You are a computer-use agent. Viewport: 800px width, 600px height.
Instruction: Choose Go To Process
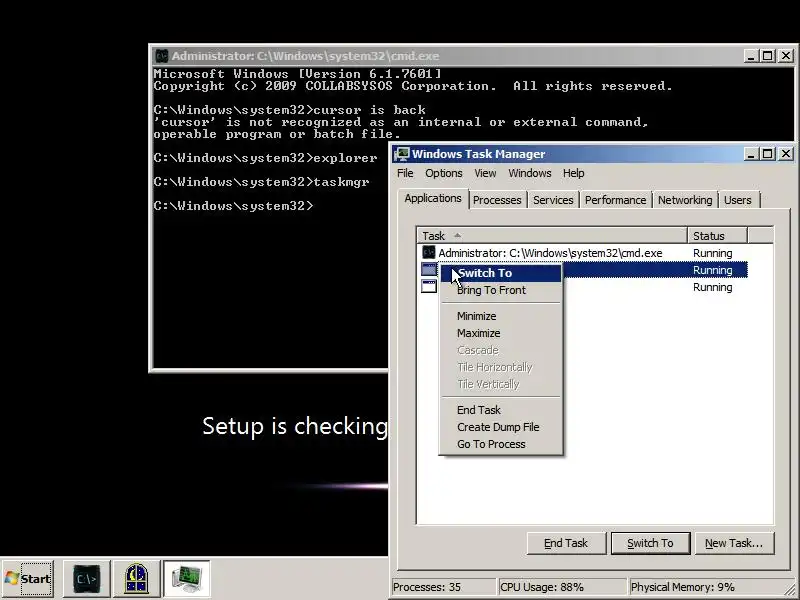[x=501, y=444]
